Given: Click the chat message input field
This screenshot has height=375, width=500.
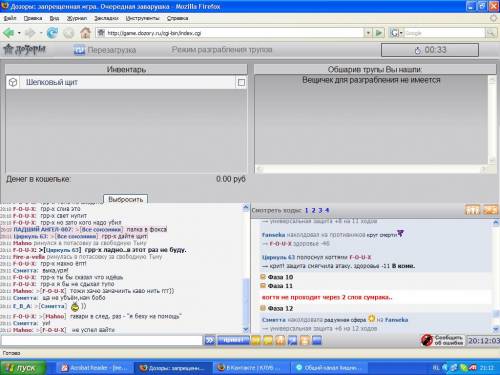Looking at the screenshot, I should [102, 340].
